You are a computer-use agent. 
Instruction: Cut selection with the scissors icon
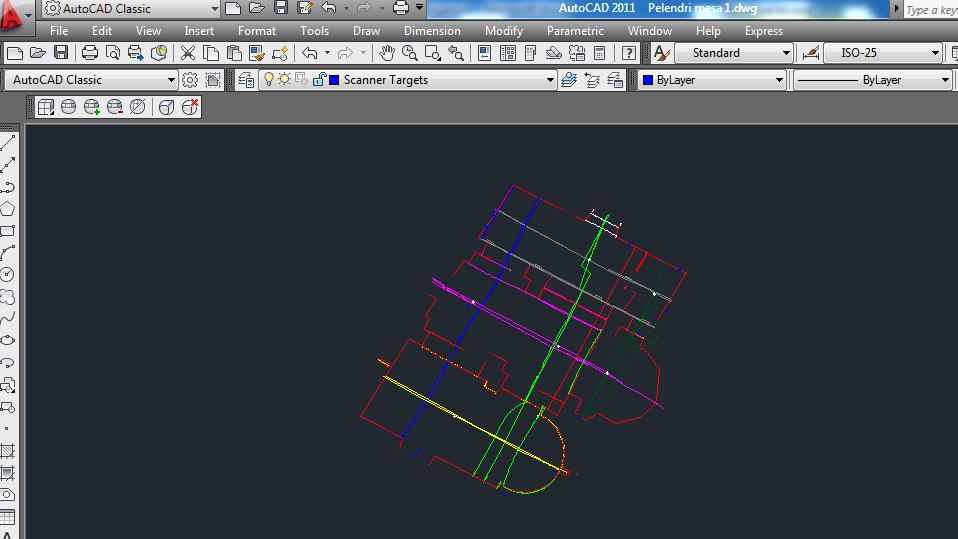coord(188,53)
